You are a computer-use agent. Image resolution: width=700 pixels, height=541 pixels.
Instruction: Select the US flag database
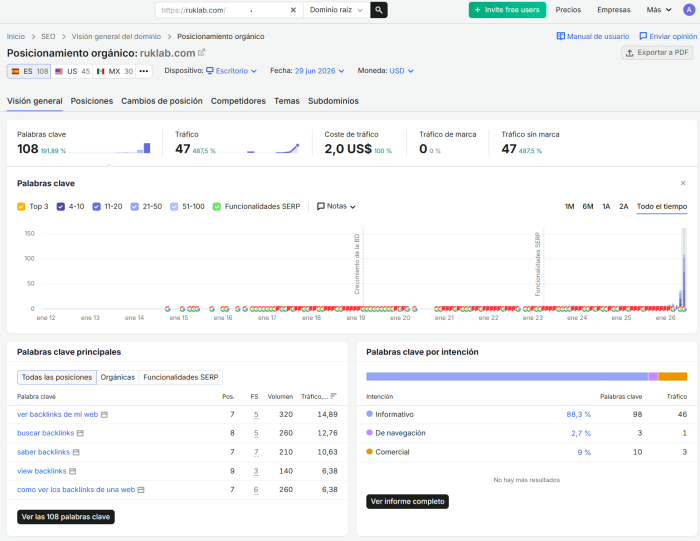point(72,71)
